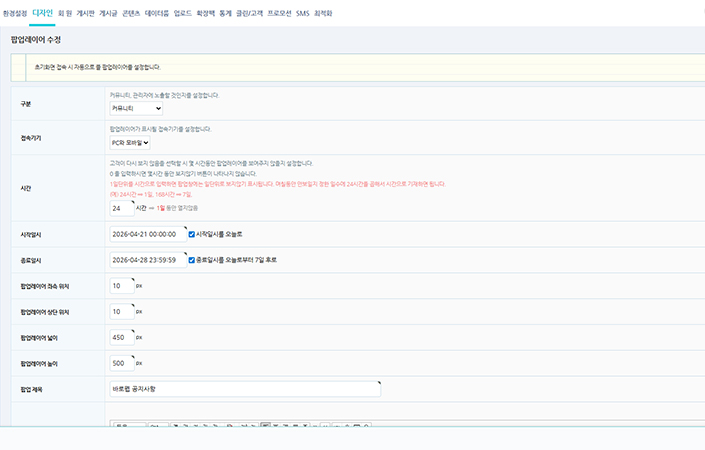This screenshot has width=705, height=450.
Task: Click the hours input field containing 24
Action: coord(121,208)
